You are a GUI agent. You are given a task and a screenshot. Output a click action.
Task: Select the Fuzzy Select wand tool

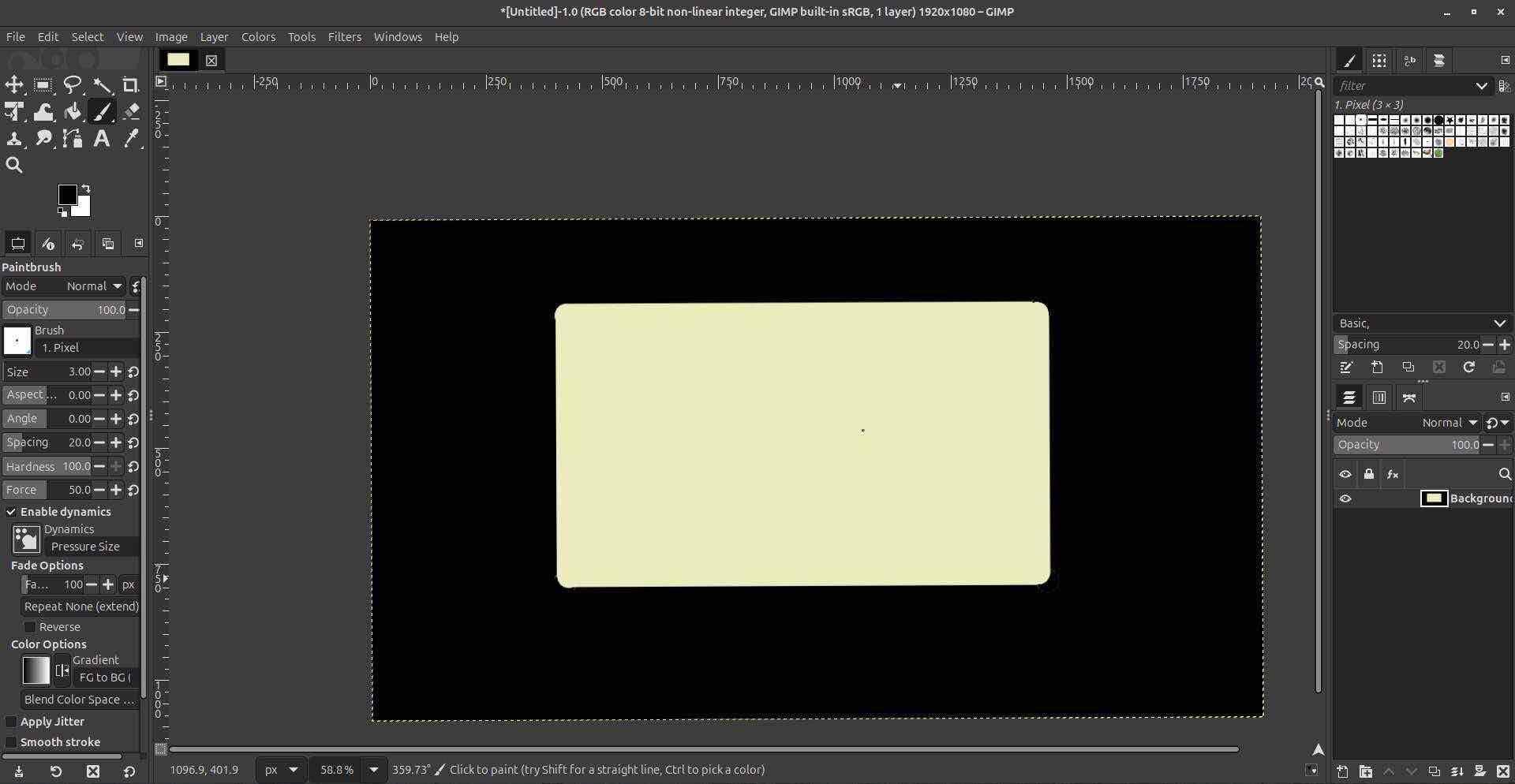(x=102, y=85)
